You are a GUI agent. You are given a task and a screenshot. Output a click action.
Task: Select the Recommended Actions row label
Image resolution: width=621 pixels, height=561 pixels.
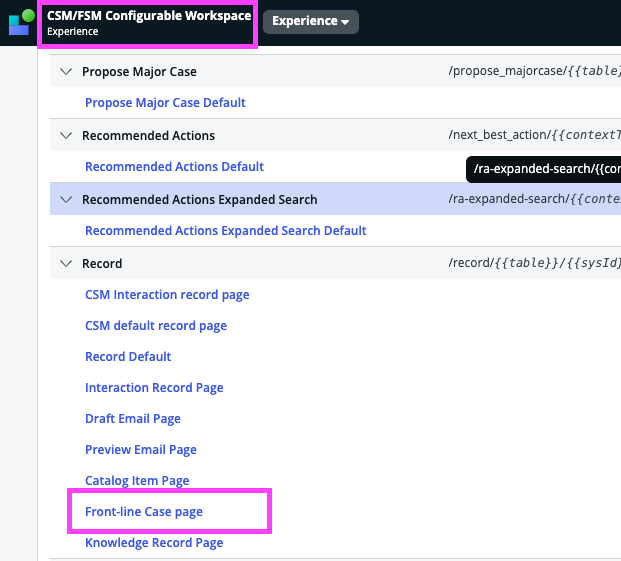[148, 135]
